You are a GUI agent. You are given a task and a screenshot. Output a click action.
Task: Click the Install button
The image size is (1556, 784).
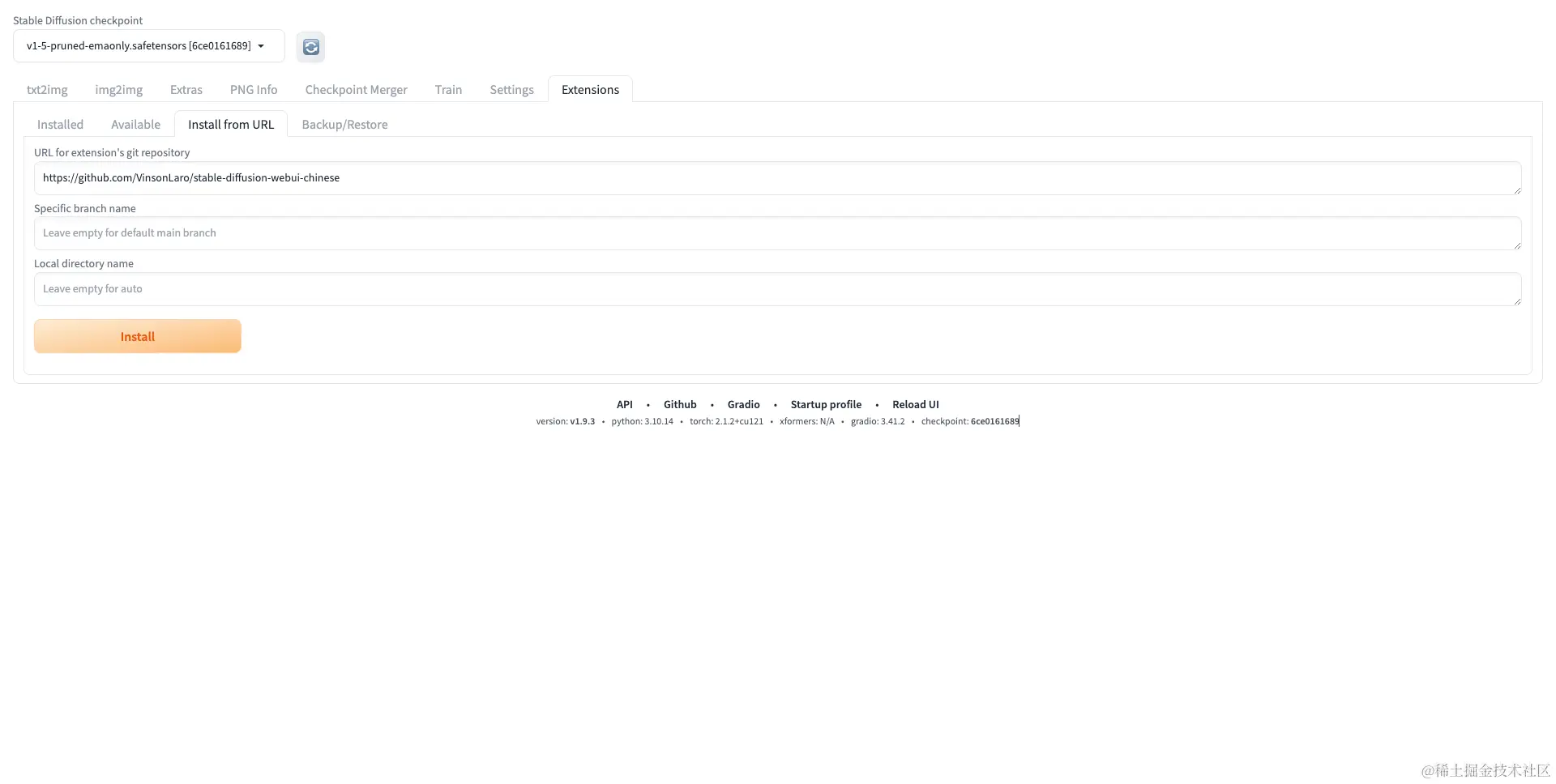pyautogui.click(x=137, y=335)
